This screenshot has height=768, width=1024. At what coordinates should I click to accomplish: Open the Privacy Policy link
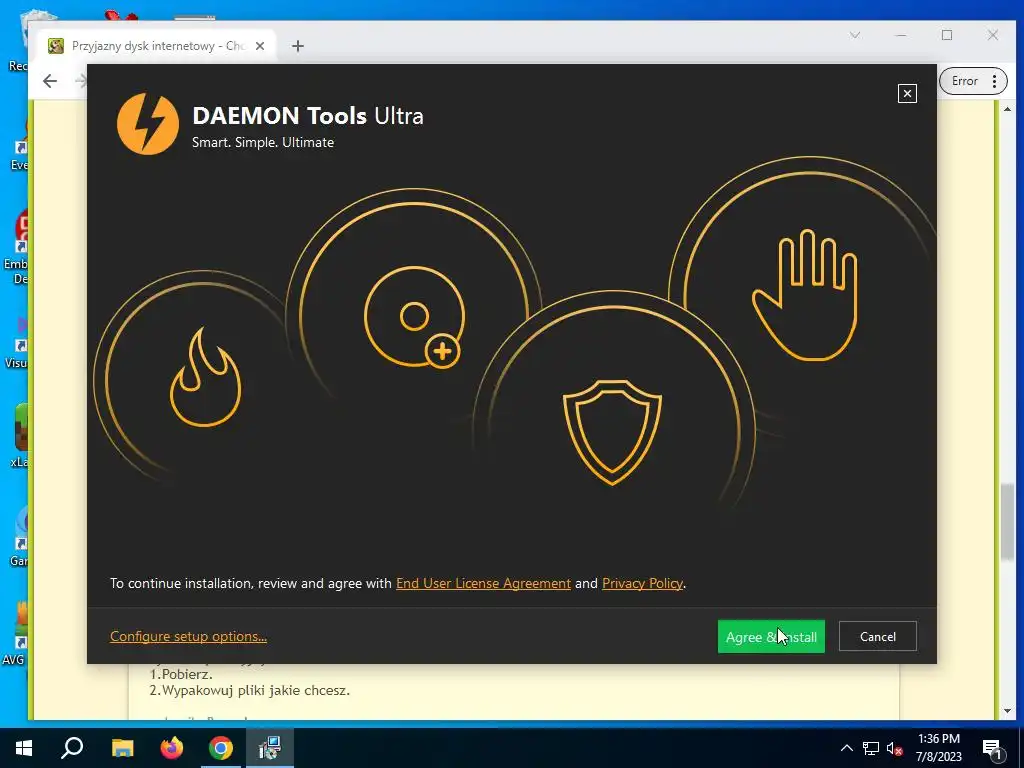coord(643,583)
